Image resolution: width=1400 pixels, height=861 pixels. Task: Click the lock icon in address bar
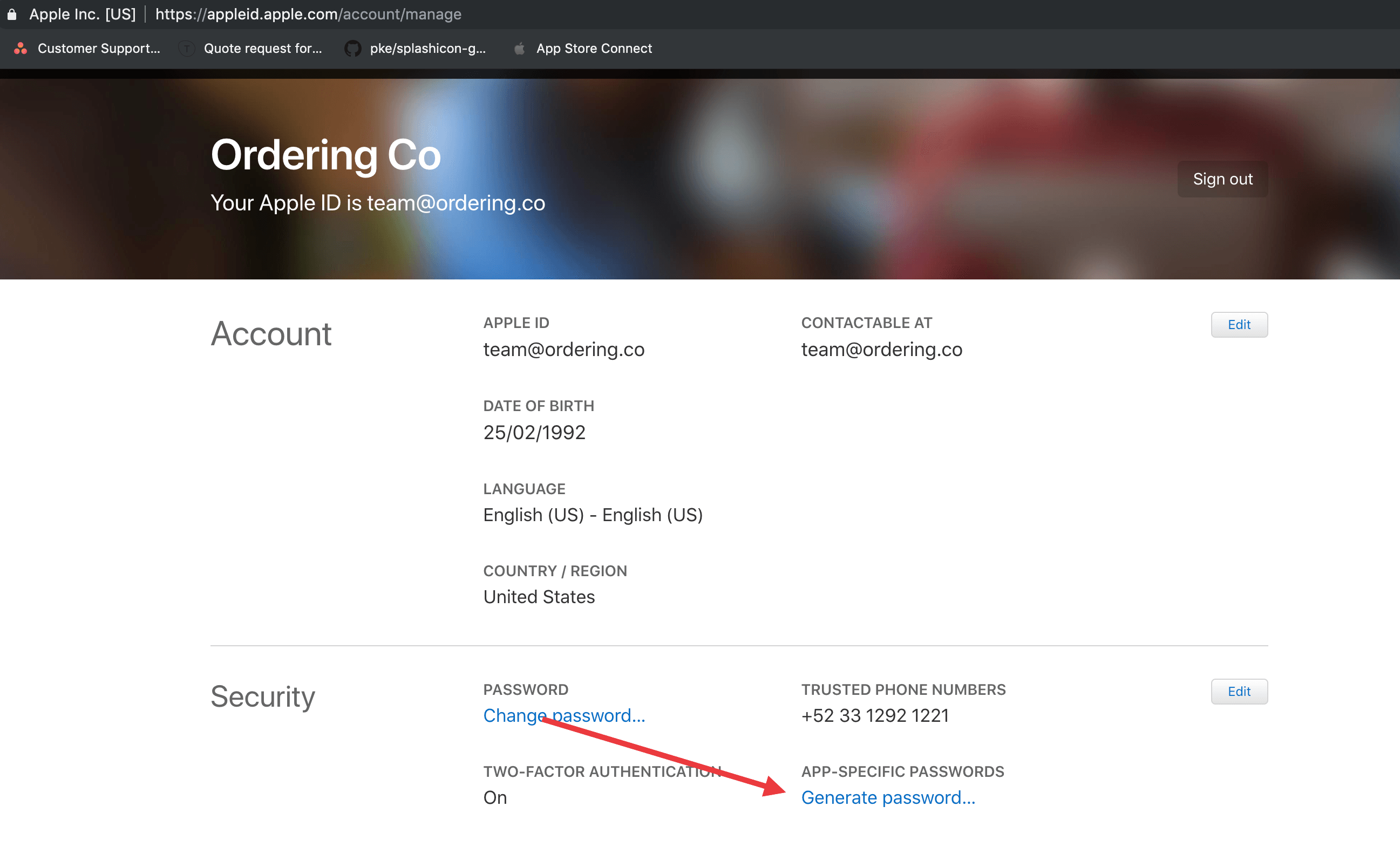(12, 14)
